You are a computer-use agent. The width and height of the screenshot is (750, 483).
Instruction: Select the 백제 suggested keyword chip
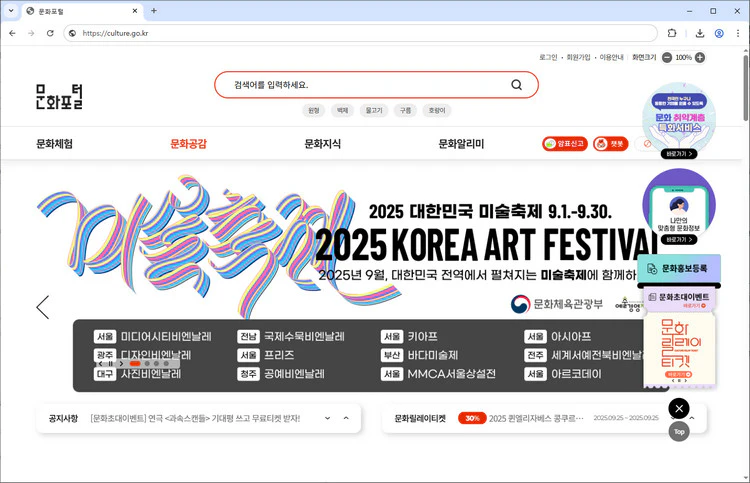(342, 110)
